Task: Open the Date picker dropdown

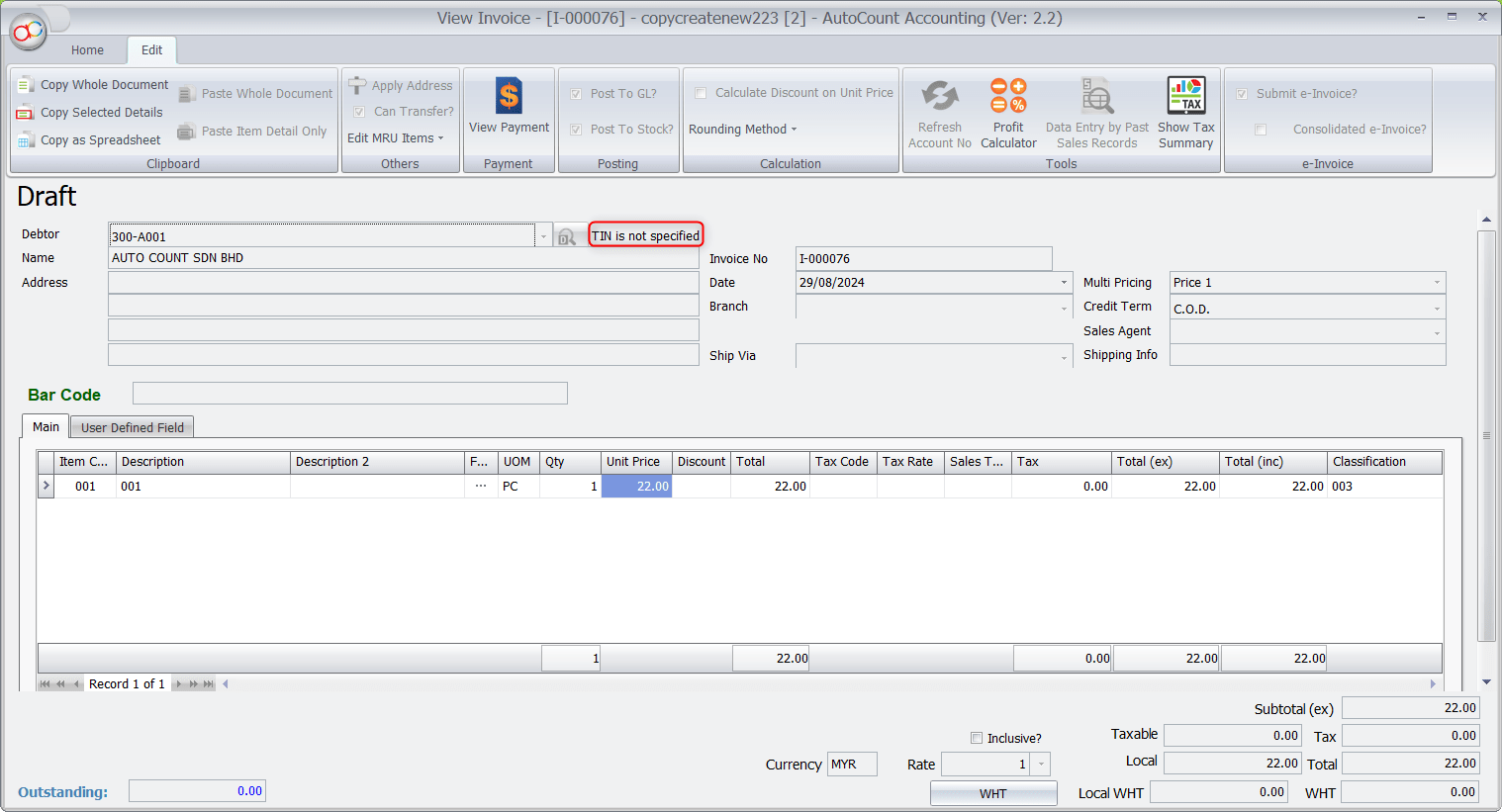Action: 1064,283
